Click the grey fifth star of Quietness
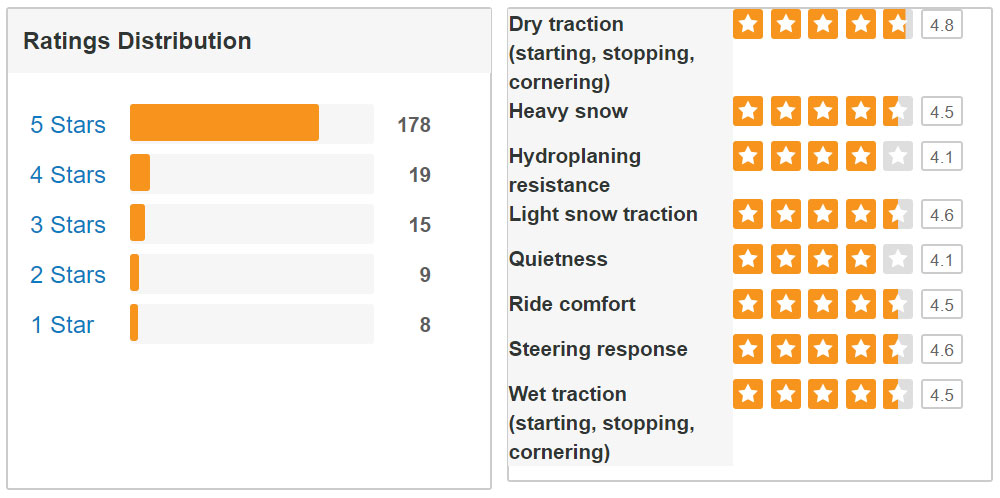The width and height of the screenshot is (1000, 498). (898, 259)
